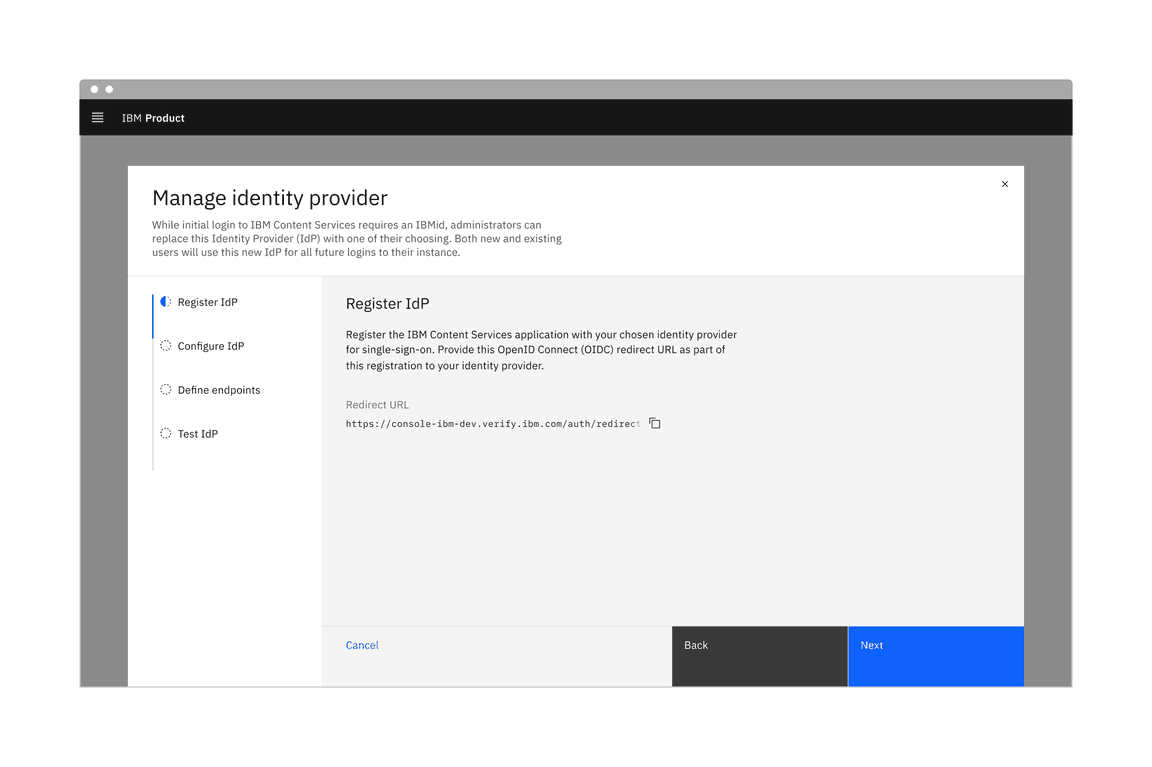1152x767 pixels.
Task: Close the Manage identity provider dialog
Action: pyautogui.click(x=1005, y=184)
